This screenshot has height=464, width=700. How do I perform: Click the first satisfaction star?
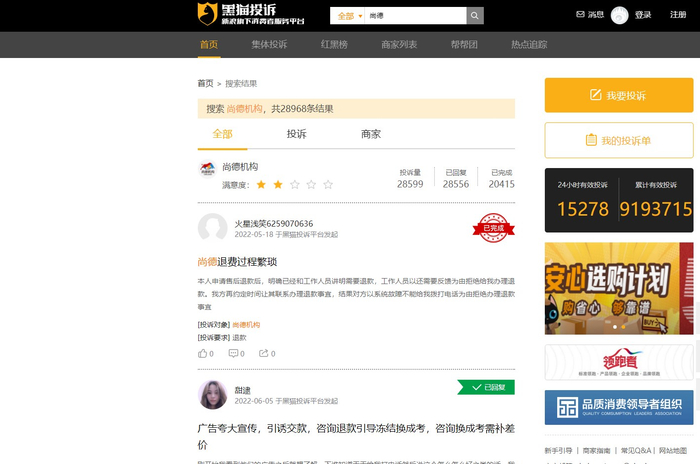point(261,184)
